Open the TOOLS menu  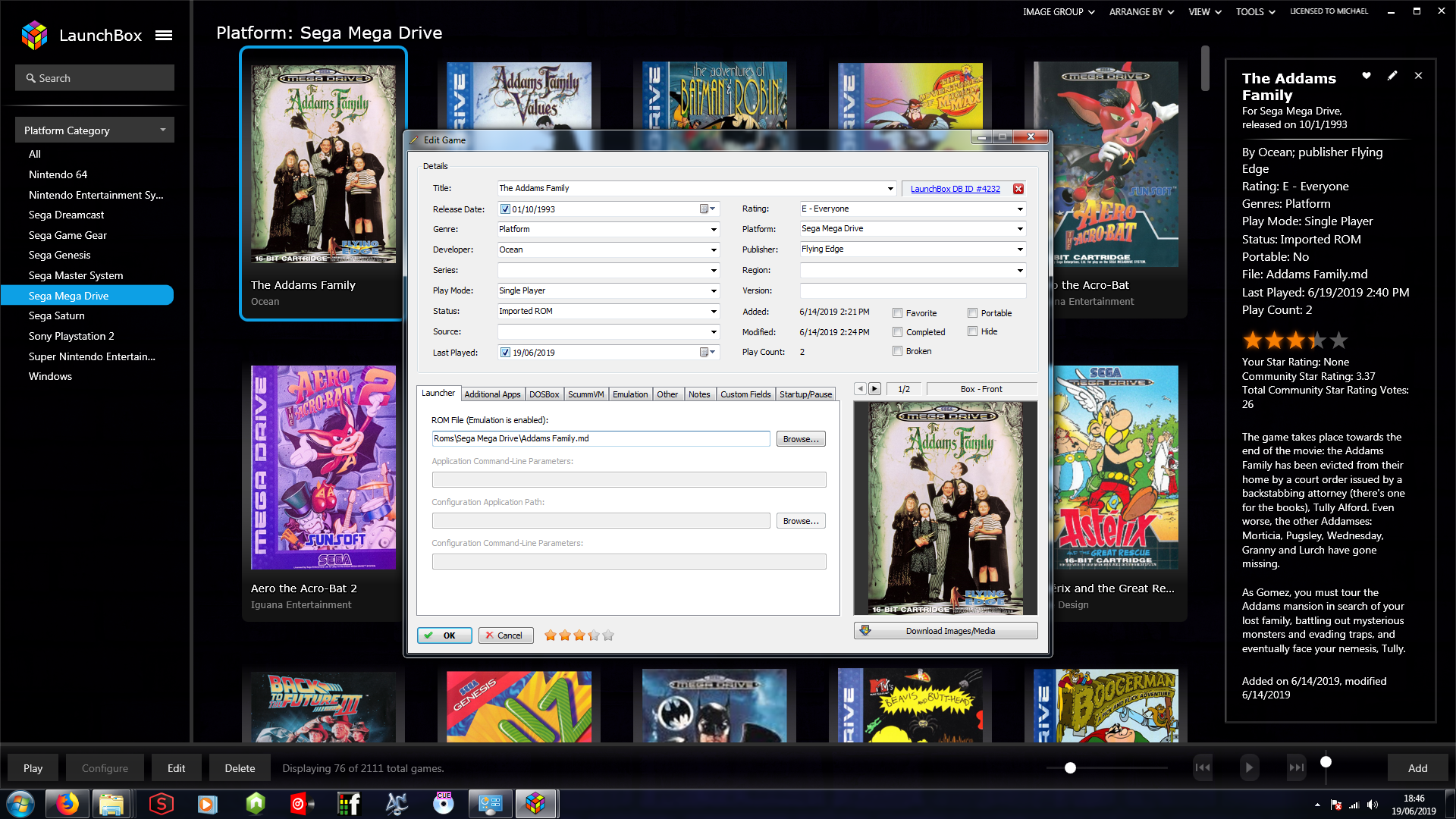tap(1255, 12)
